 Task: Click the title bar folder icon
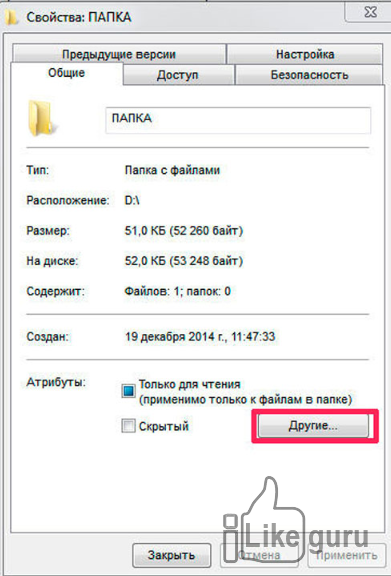point(11,17)
